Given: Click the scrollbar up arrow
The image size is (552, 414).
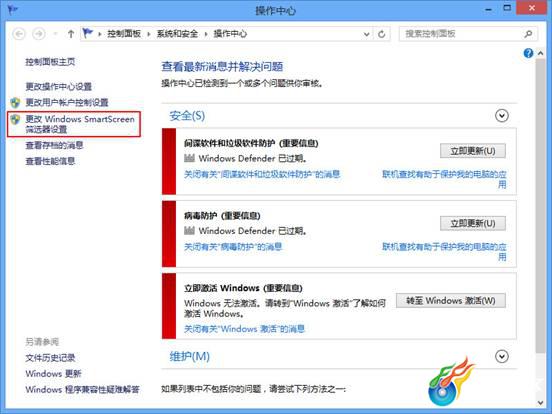Looking at the screenshot, I should pos(540,53).
